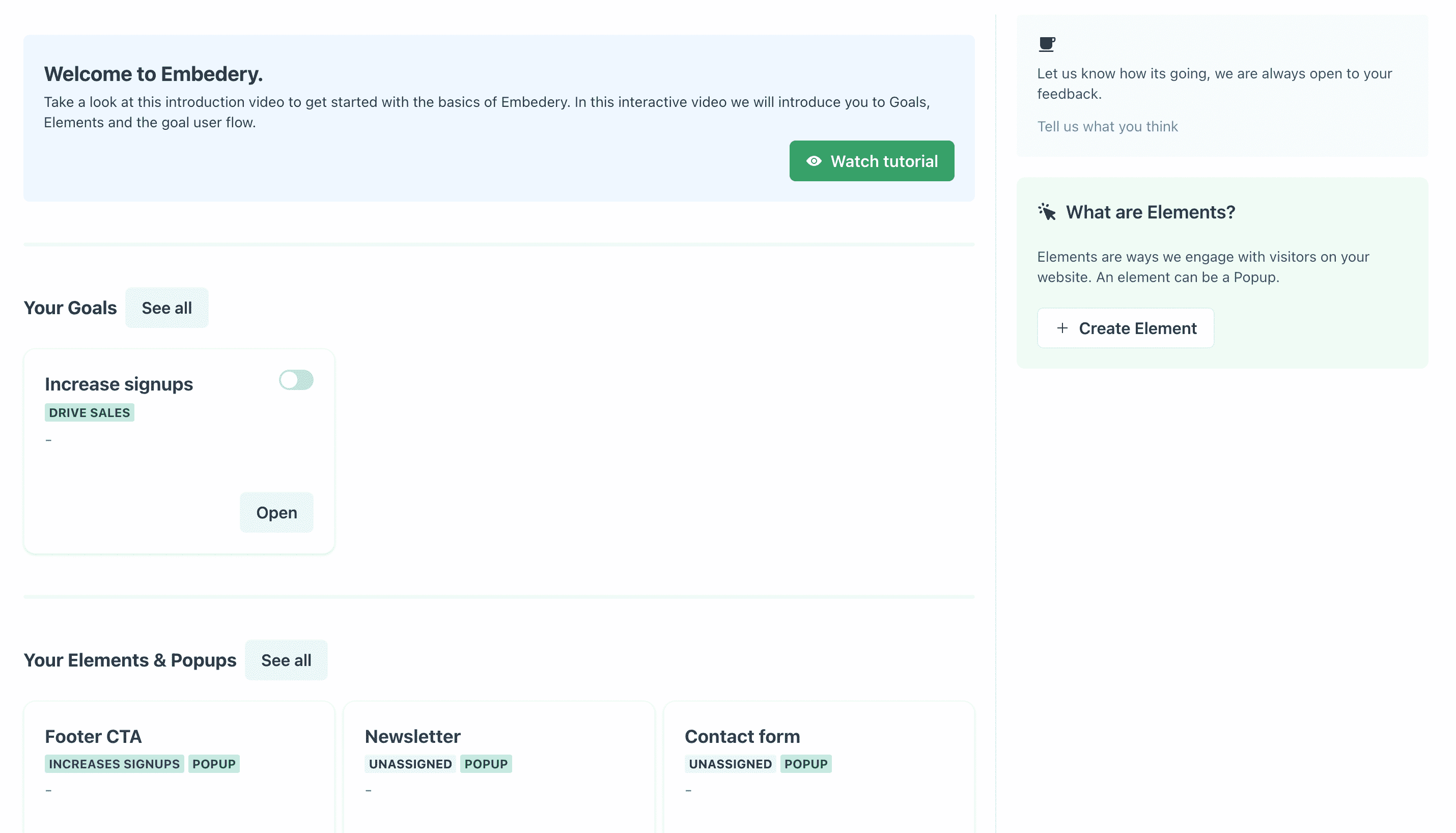
Task: Click the POPUP tag on Newsletter
Action: click(x=486, y=764)
